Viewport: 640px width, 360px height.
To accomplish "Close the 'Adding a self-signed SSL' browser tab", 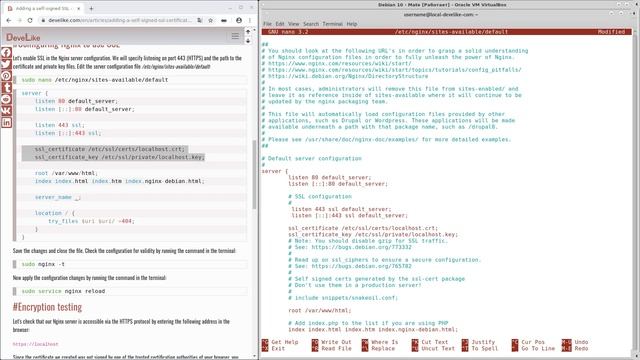I will (79, 8).
